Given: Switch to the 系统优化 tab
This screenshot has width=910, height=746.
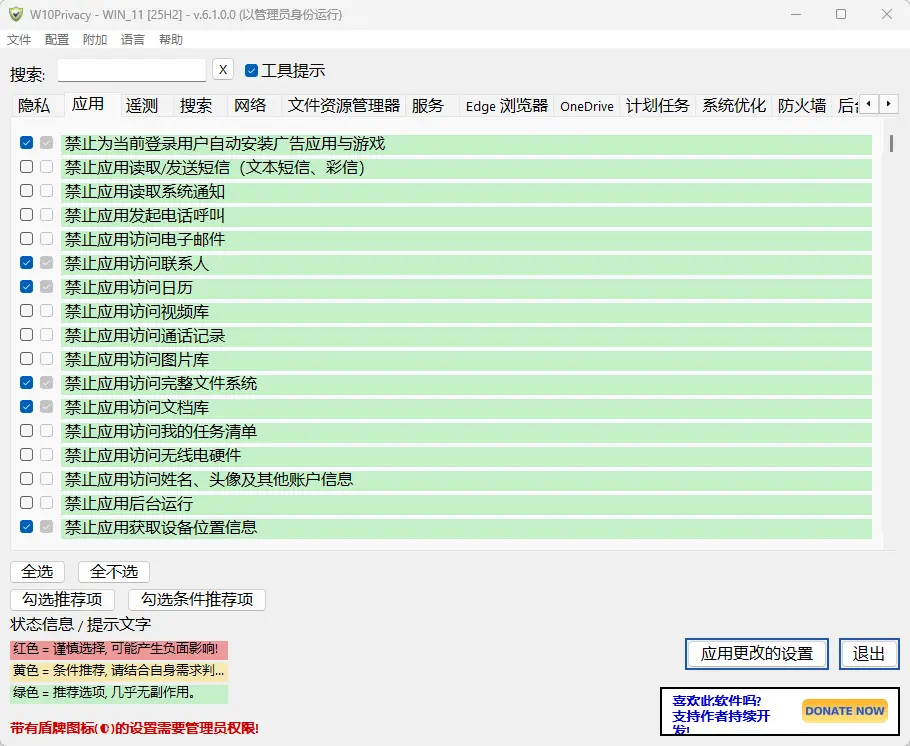Looking at the screenshot, I should coord(734,106).
